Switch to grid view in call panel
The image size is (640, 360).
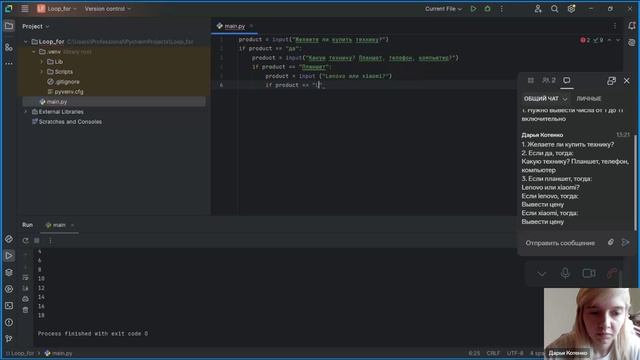pyautogui.click(x=531, y=80)
